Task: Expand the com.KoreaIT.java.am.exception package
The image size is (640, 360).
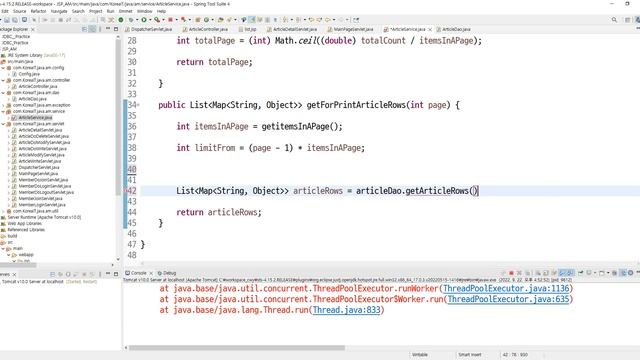Action: click(x=3, y=105)
